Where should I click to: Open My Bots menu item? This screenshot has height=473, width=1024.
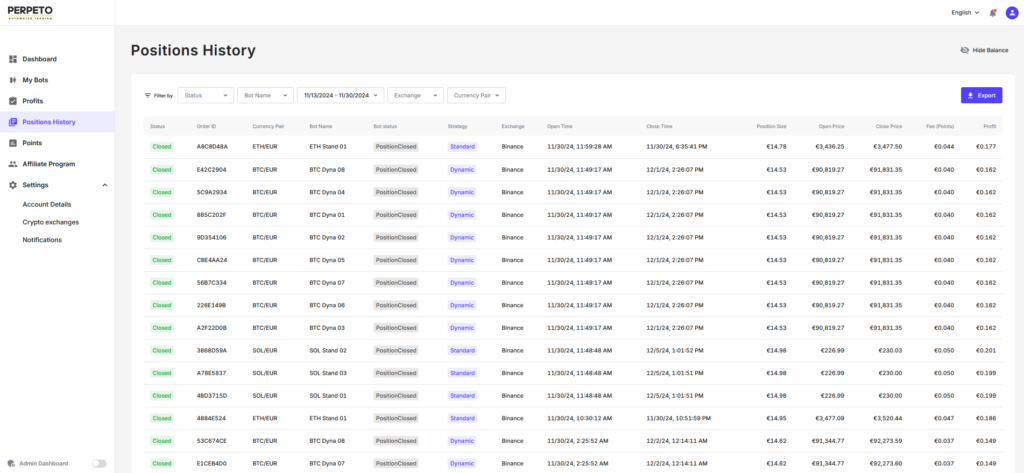(x=57, y=80)
